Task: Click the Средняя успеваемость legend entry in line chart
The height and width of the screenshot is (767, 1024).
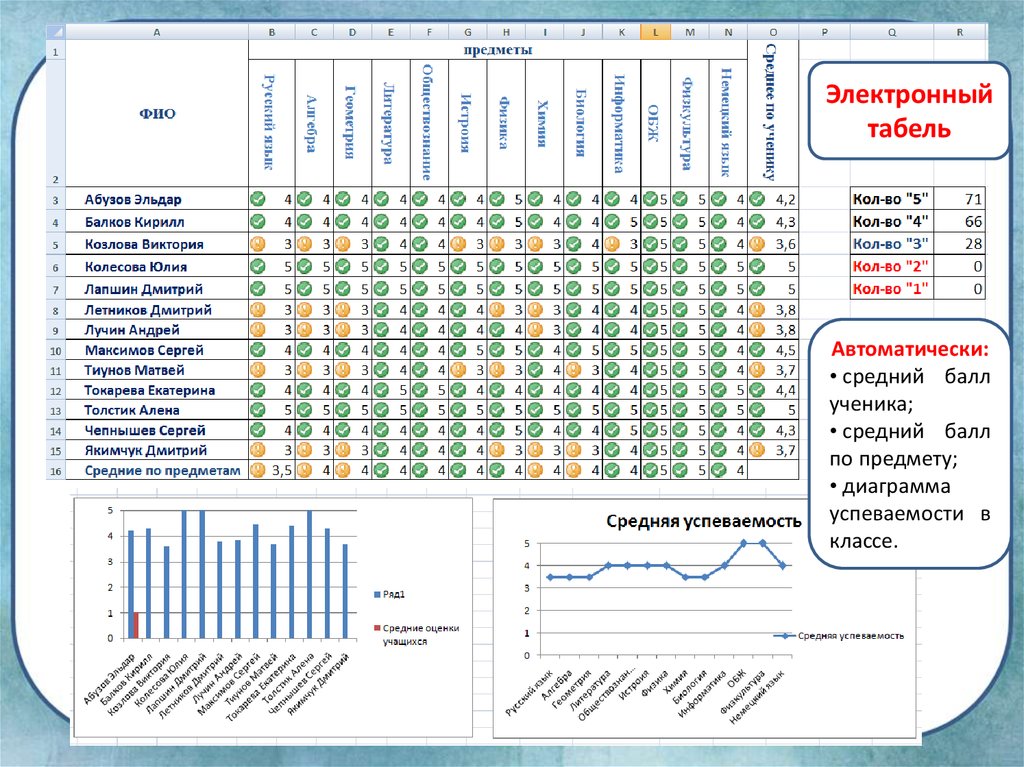Action: coord(839,636)
